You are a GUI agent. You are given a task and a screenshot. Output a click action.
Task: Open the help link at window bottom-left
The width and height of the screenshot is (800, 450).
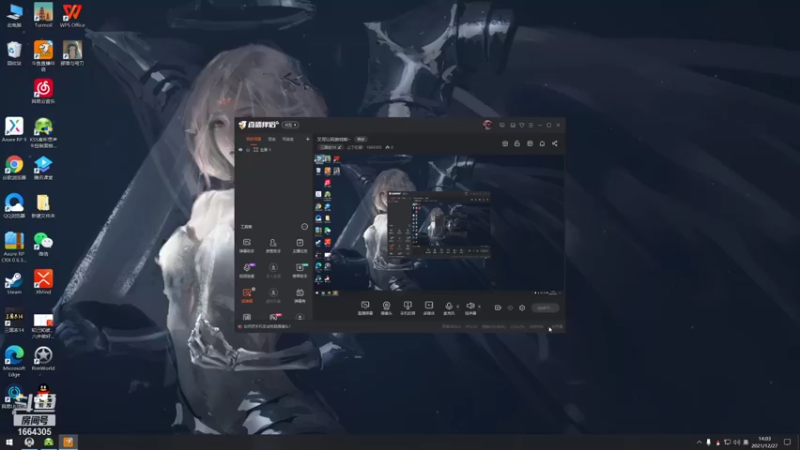(x=265, y=326)
